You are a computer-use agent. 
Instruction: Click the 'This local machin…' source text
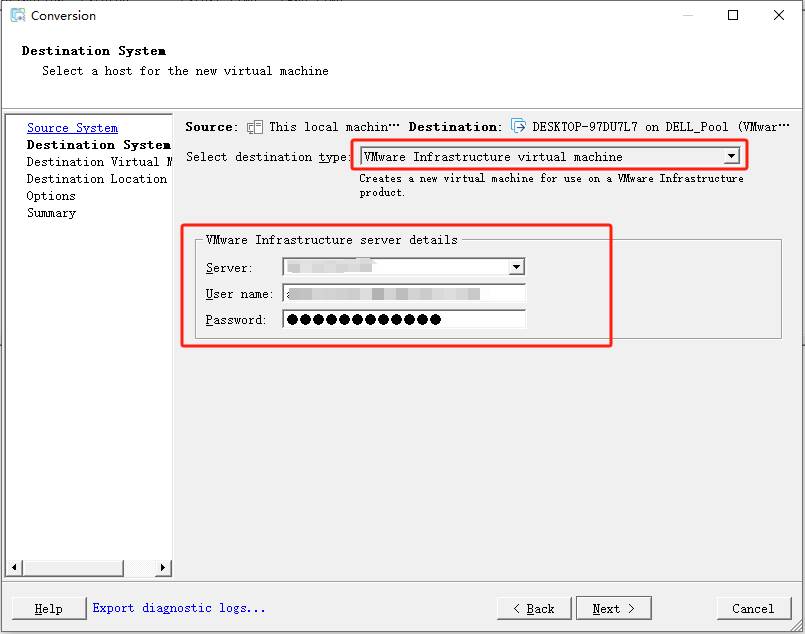[x=334, y=127]
